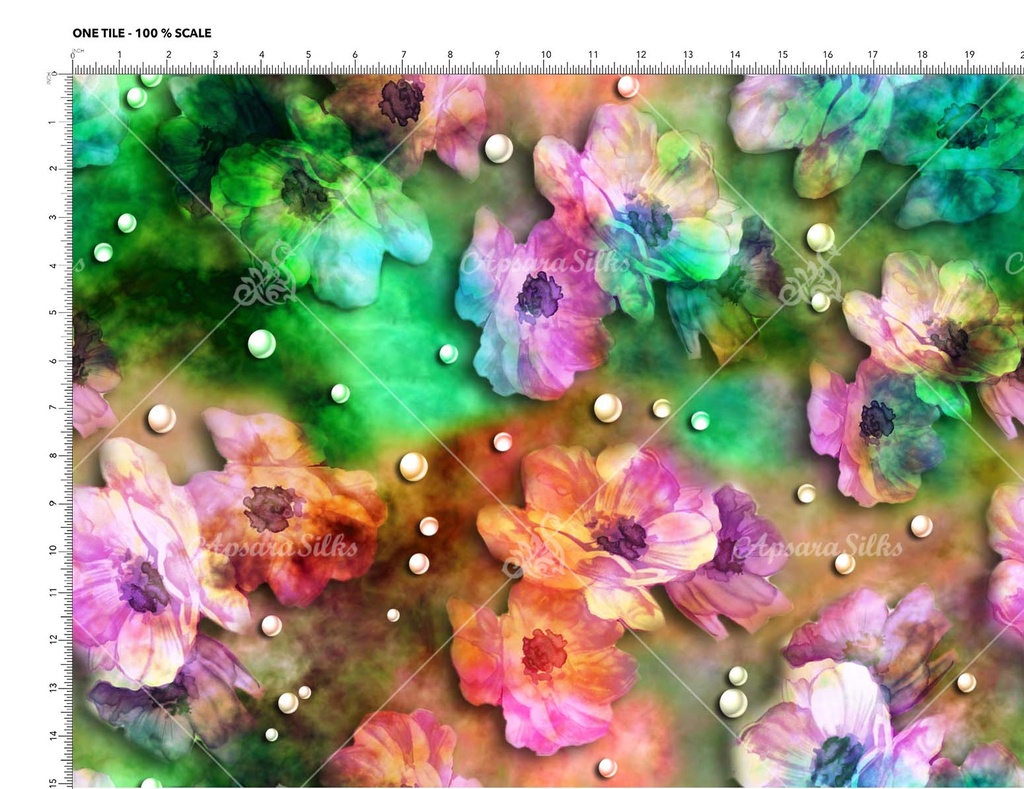The width and height of the screenshot is (1024, 789).
Task: Click the number 5 on the vertical ruler
Action: coord(52,312)
